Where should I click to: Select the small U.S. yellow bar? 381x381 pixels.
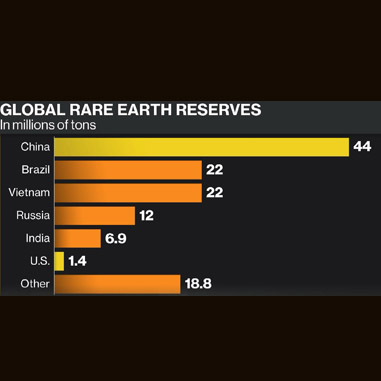point(59,261)
